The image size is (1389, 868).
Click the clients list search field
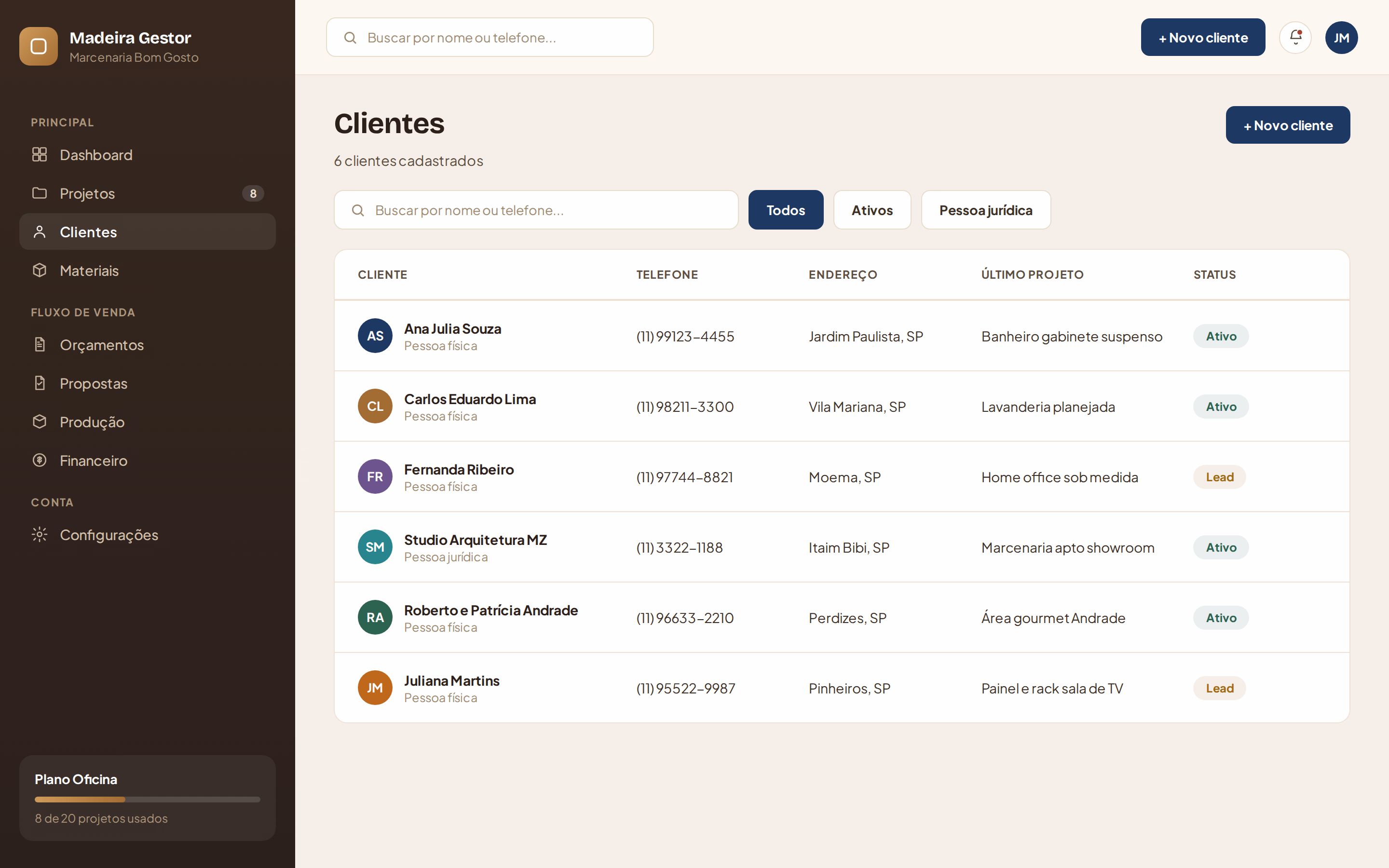pyautogui.click(x=535, y=210)
